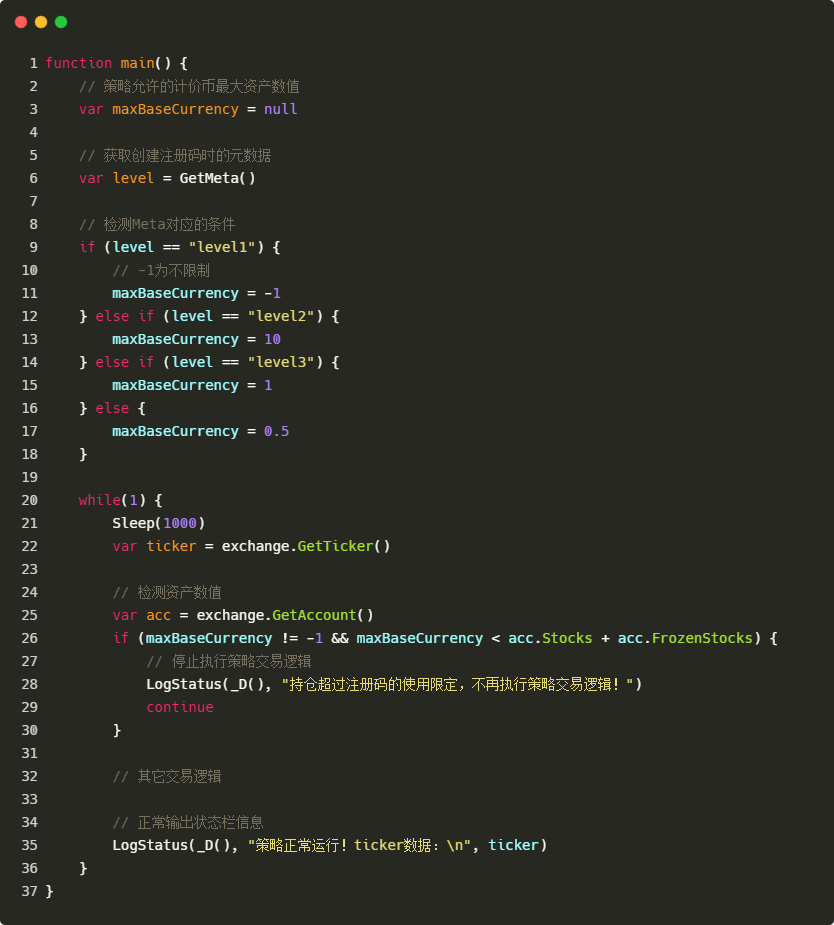The height and width of the screenshot is (925, 834).
Task: Click comment '获取创建注册码时的元数据'
Action: click(187, 155)
